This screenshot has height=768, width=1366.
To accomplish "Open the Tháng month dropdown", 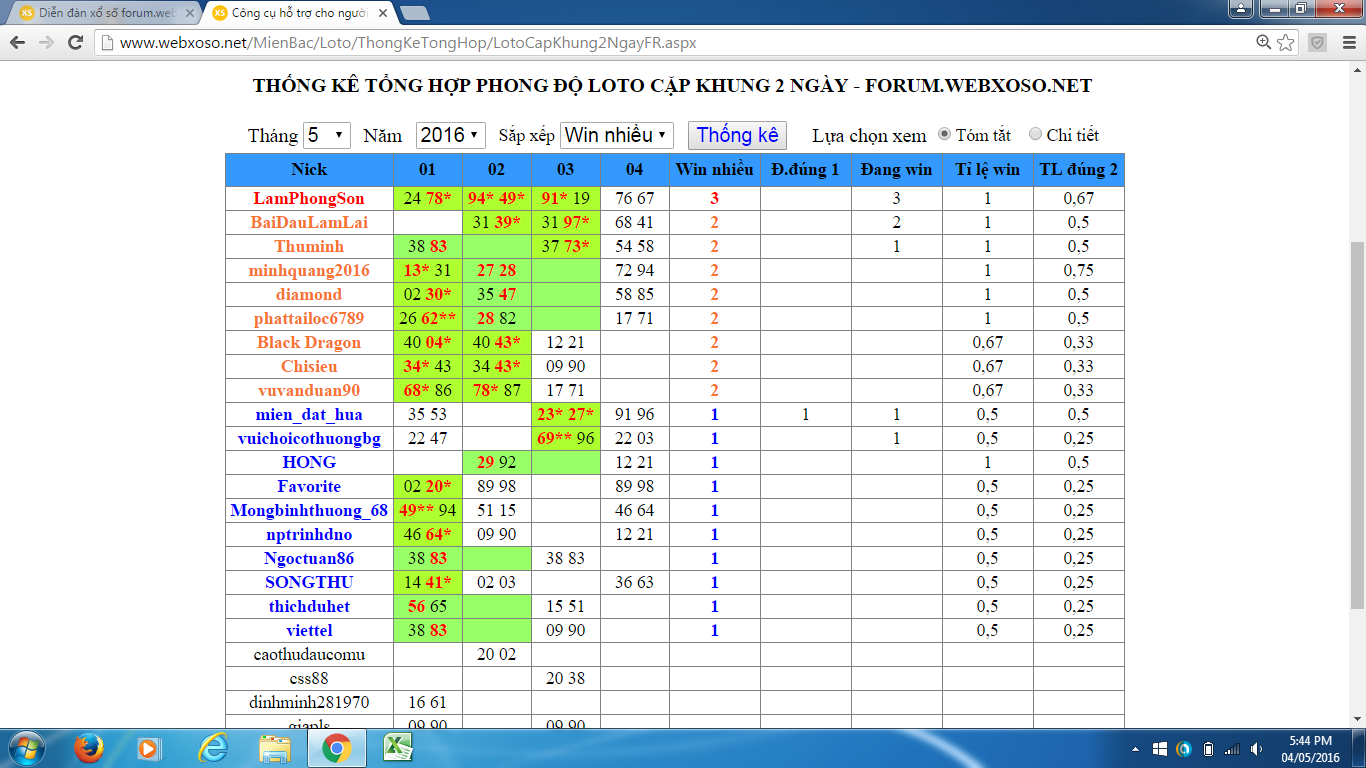I will point(326,135).
